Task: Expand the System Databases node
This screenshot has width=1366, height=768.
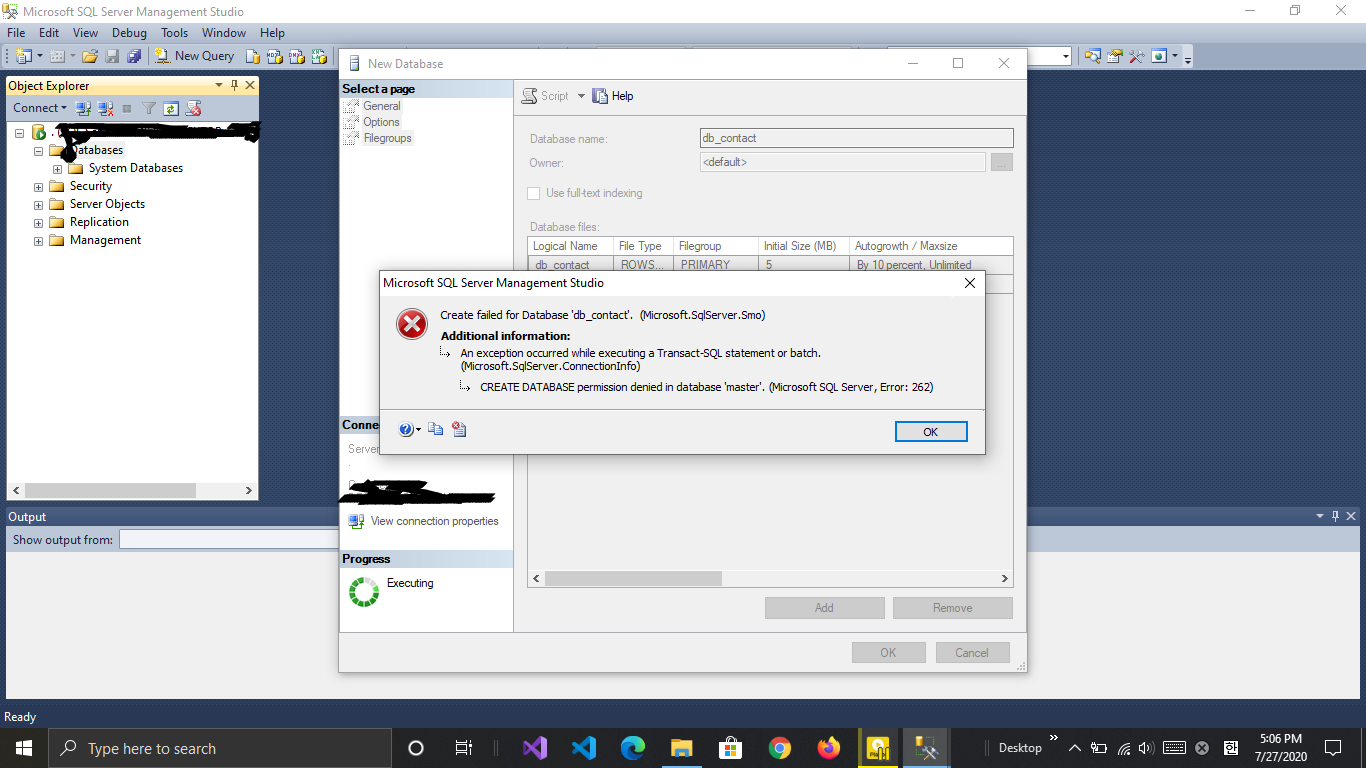Action: pos(58,168)
